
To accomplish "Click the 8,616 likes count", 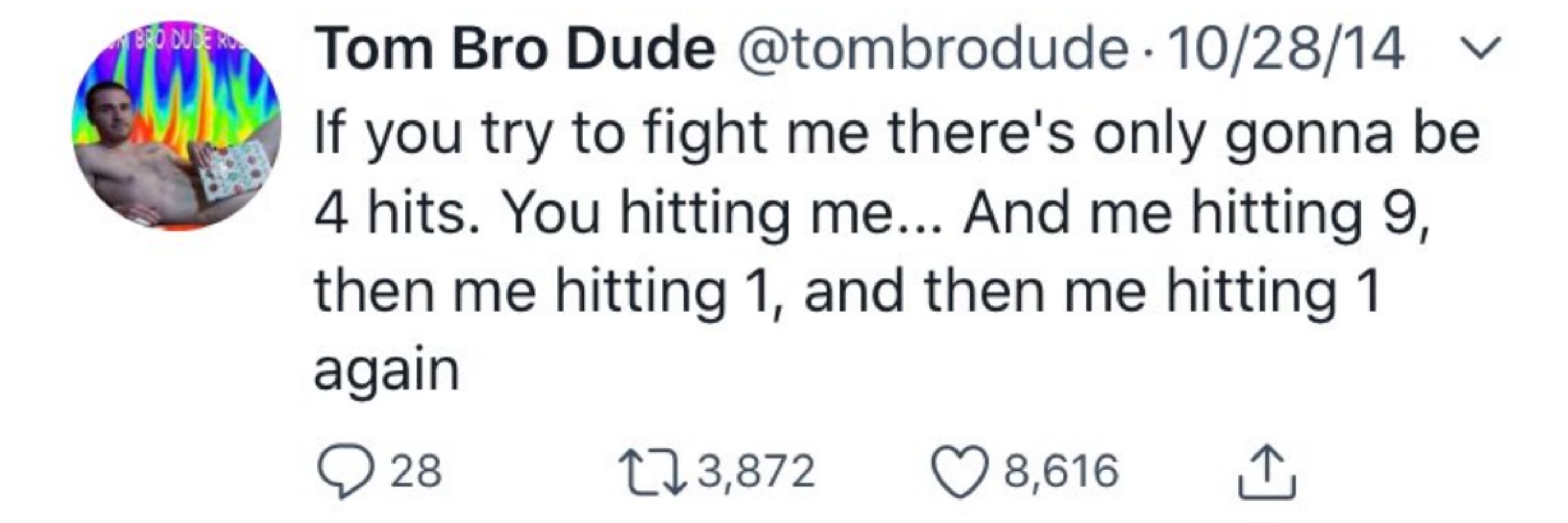I will point(1061,471).
